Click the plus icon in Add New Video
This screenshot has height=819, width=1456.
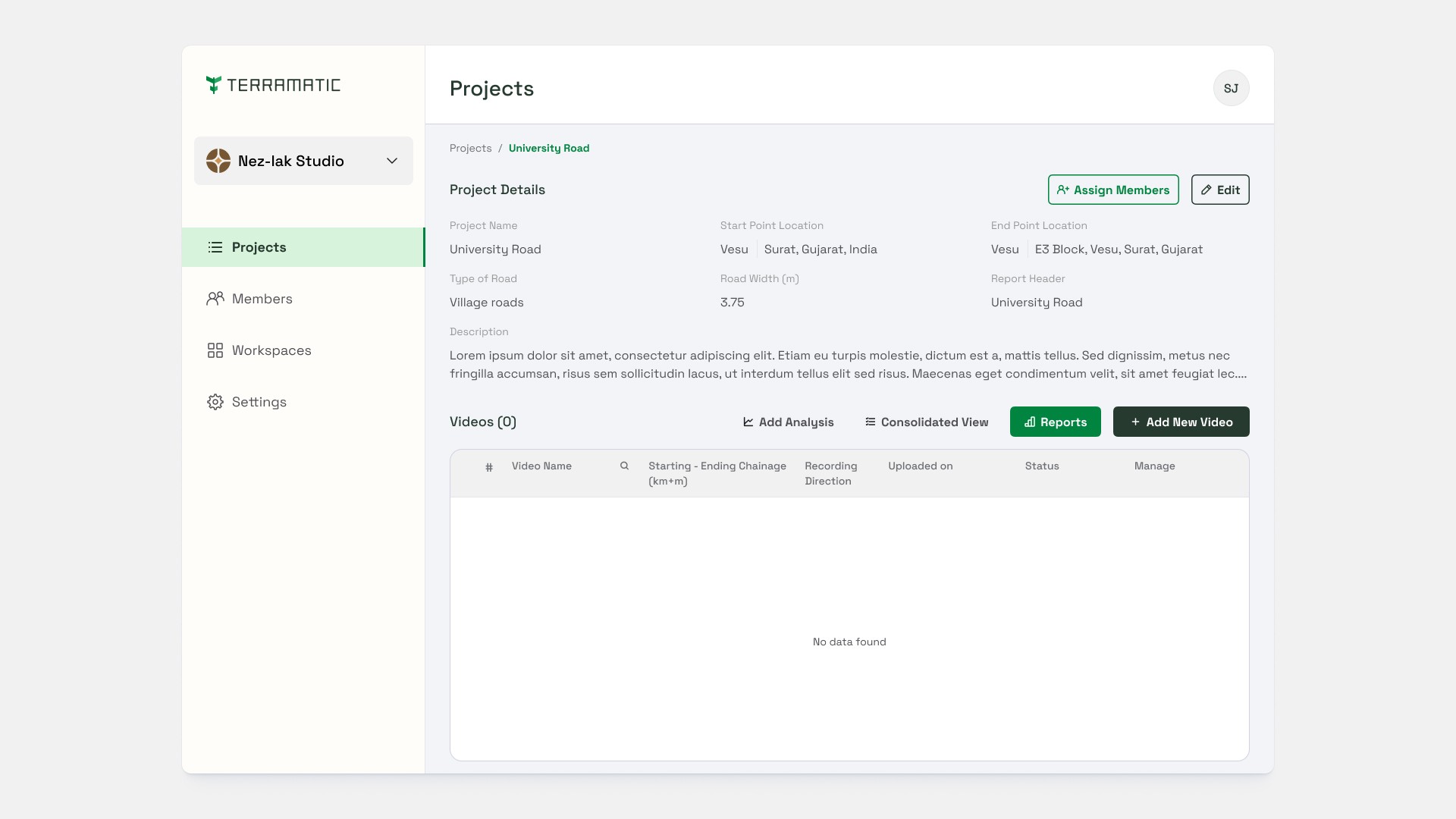coord(1135,422)
